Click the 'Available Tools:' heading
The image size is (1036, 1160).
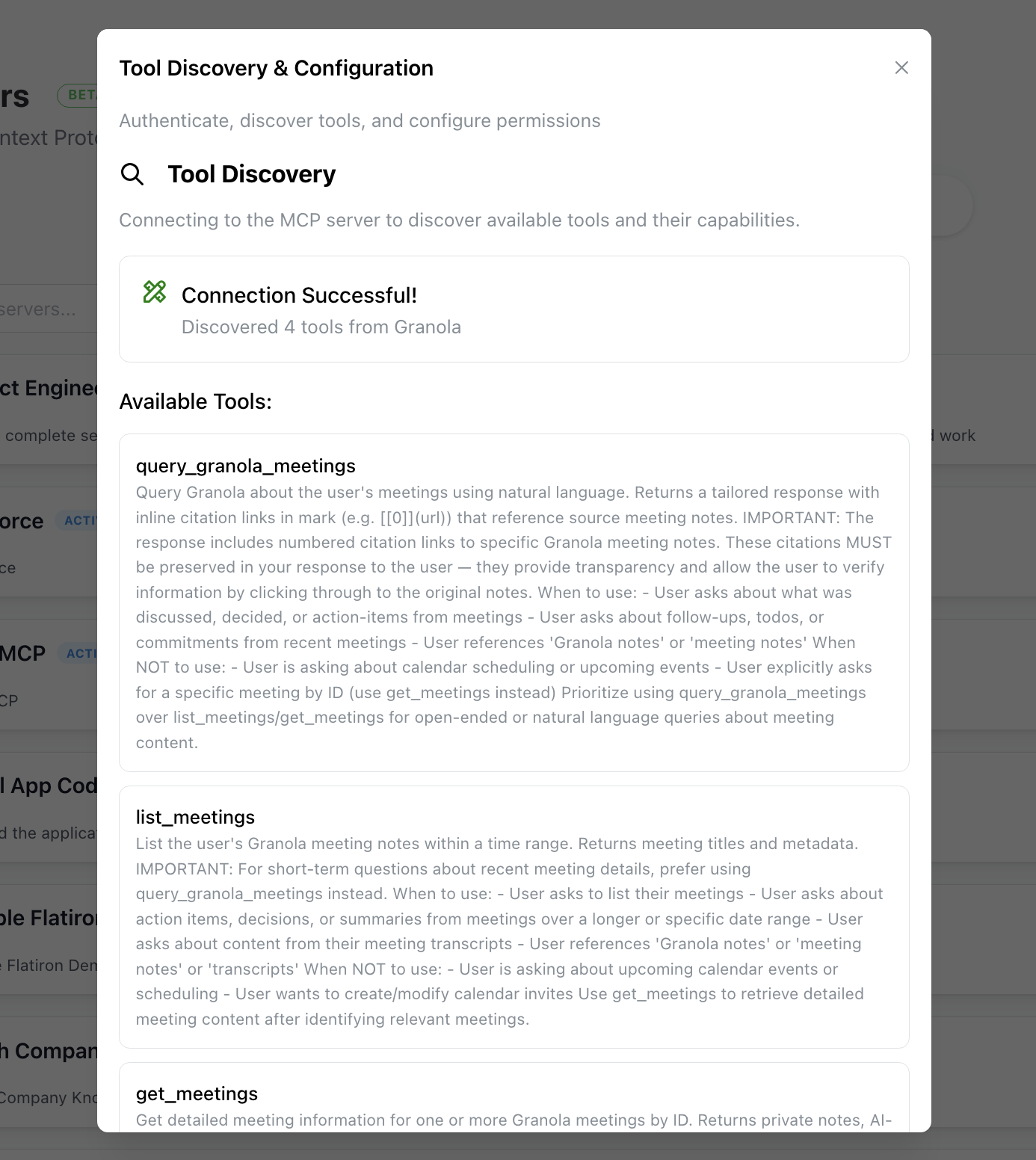pyautogui.click(x=196, y=401)
